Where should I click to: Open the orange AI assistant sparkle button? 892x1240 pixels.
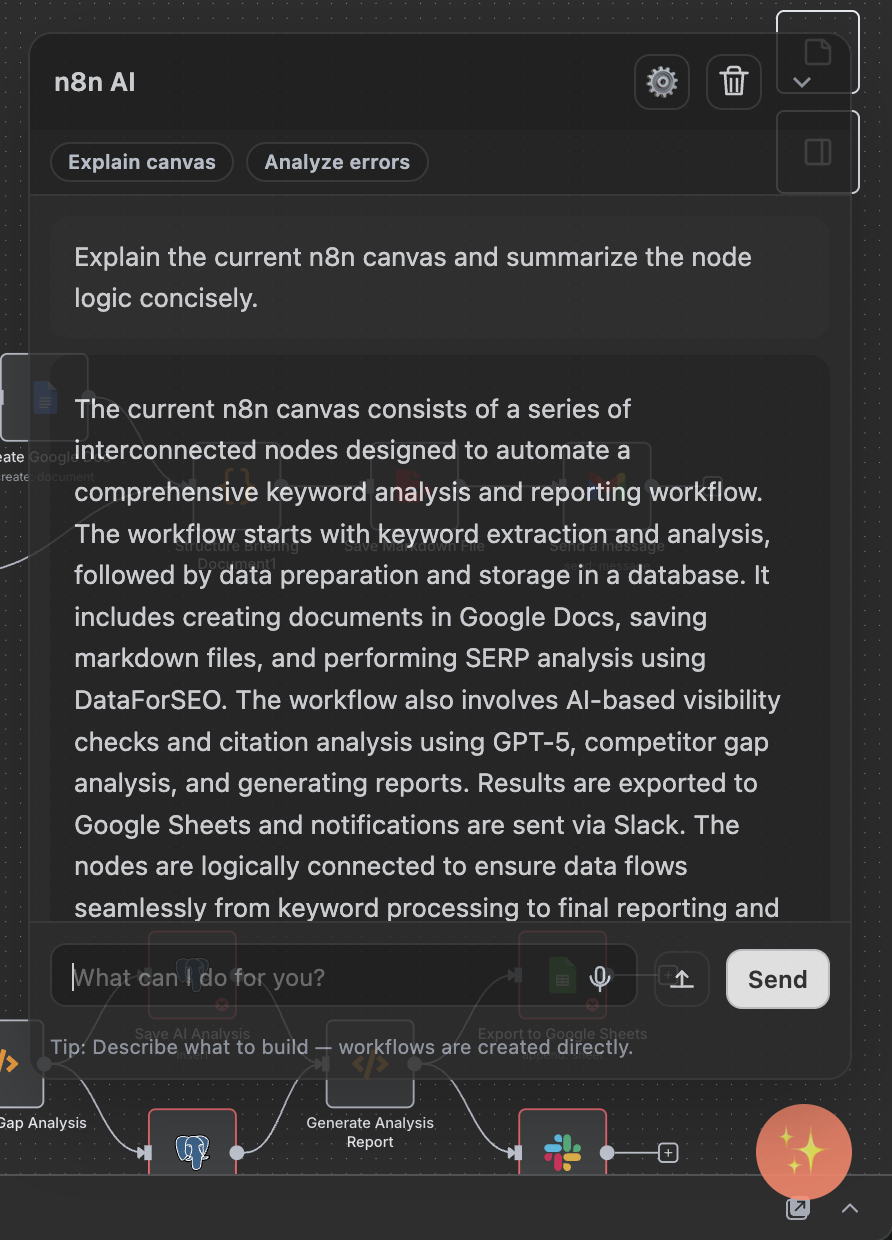coord(804,1152)
